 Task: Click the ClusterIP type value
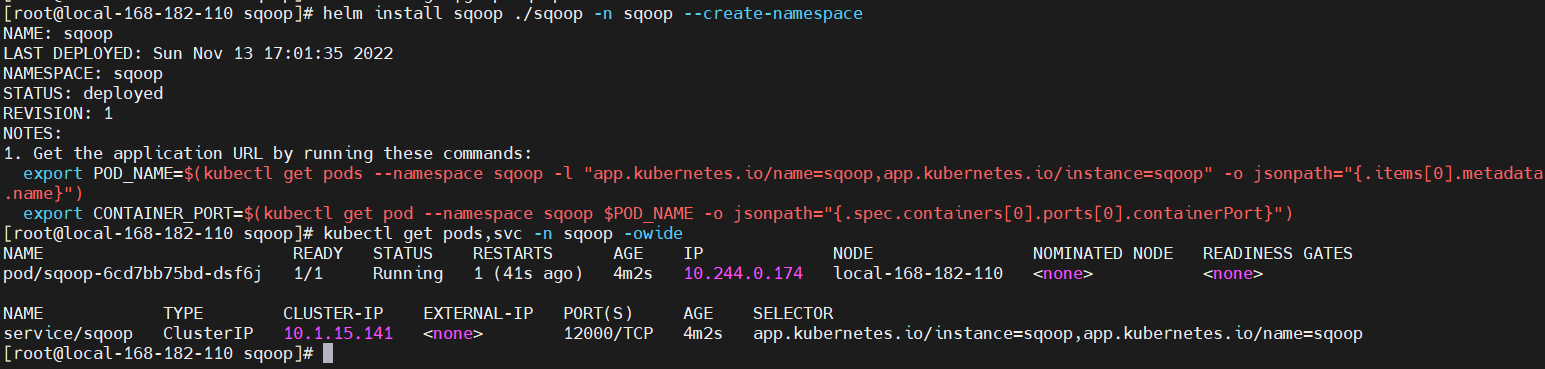coord(208,333)
